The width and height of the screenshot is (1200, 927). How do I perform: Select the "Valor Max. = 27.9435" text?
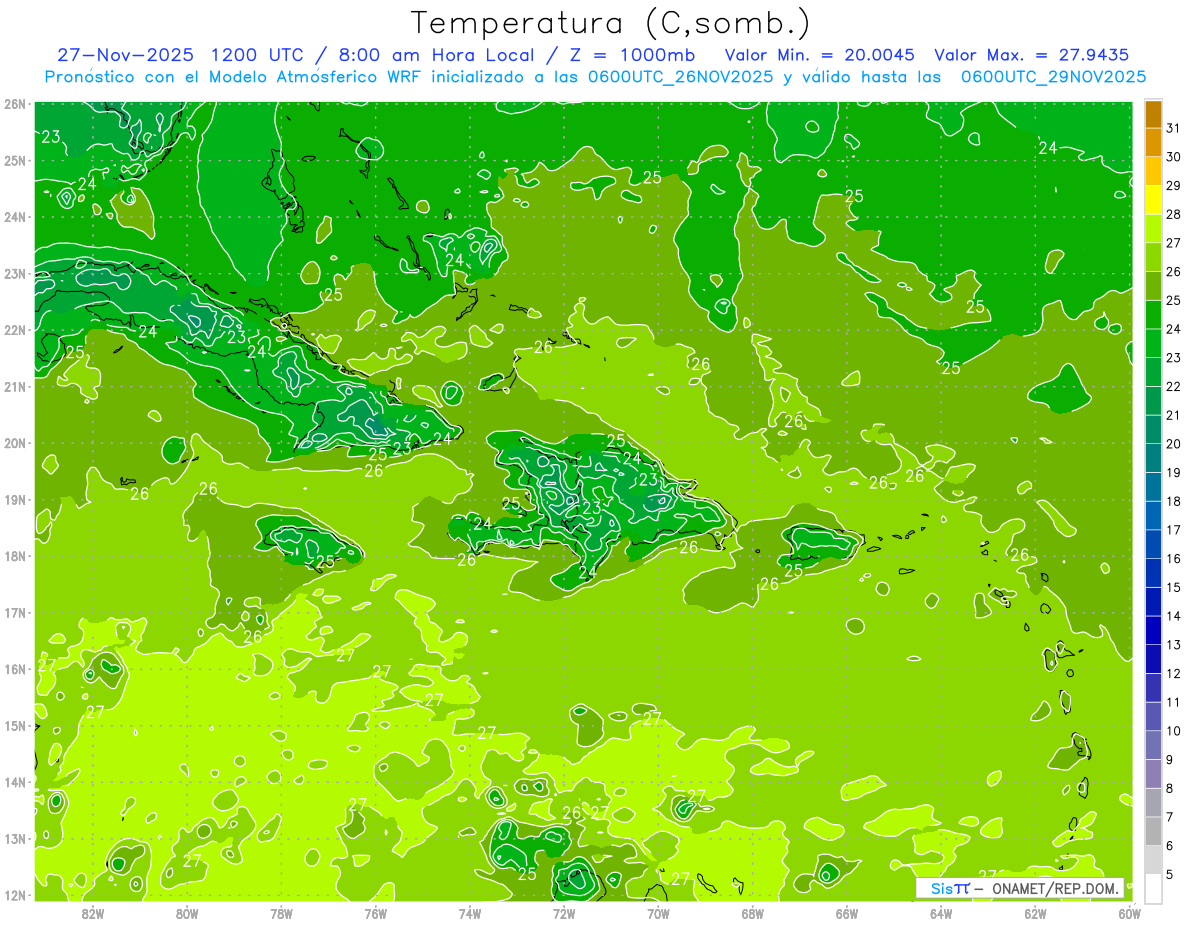pos(1033,55)
